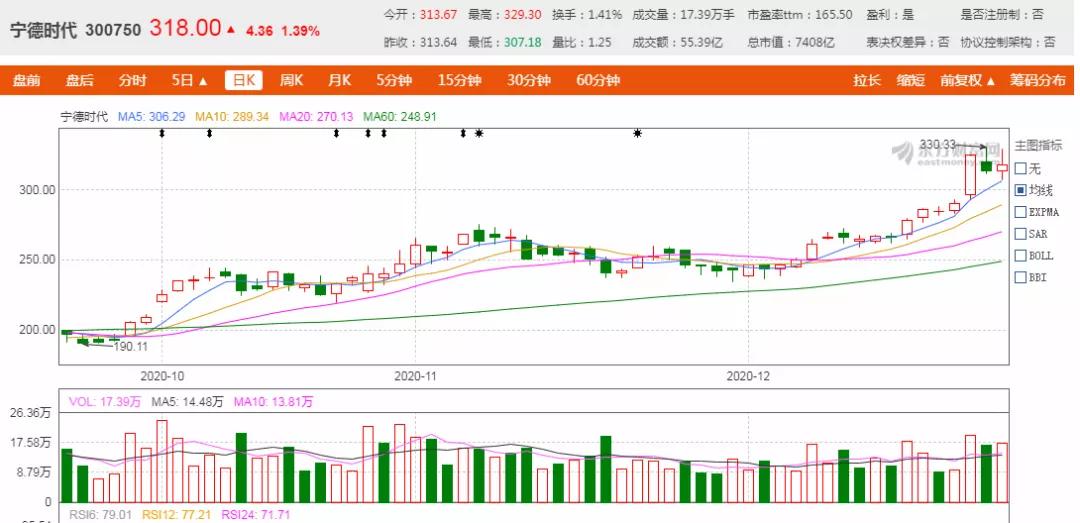Click the current price 318.00

pyautogui.click(x=185, y=29)
